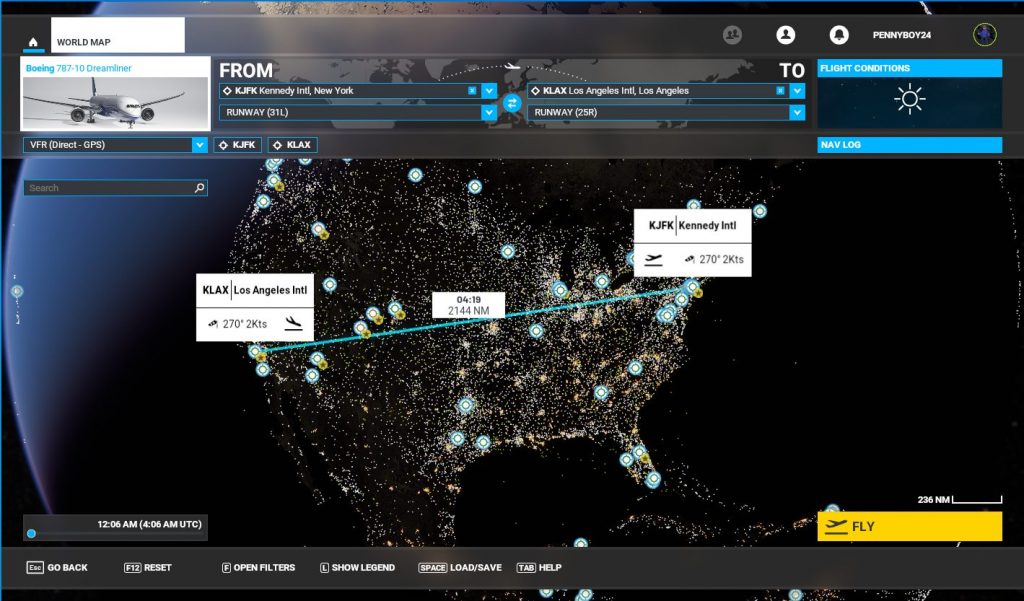
Task: Open Filters from the bottom bar
Action: [x=259, y=568]
